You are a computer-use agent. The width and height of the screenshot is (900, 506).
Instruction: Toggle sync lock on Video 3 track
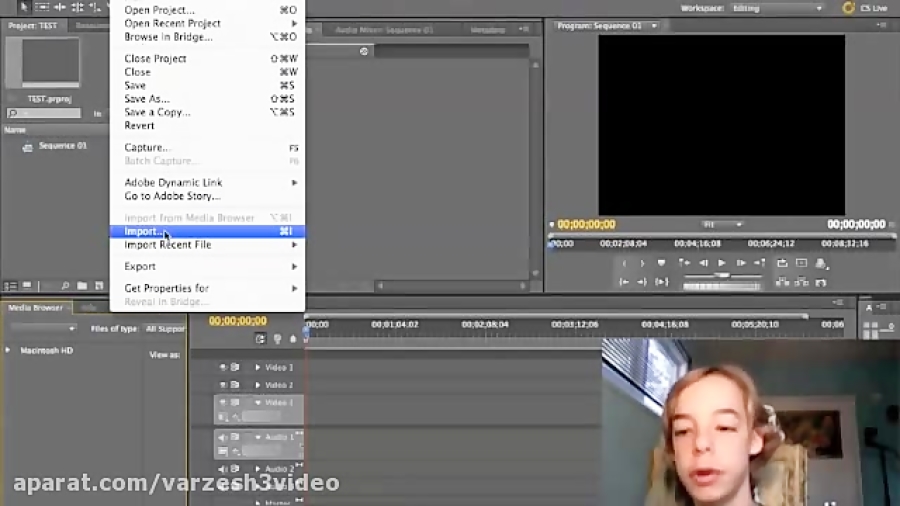(x=235, y=367)
